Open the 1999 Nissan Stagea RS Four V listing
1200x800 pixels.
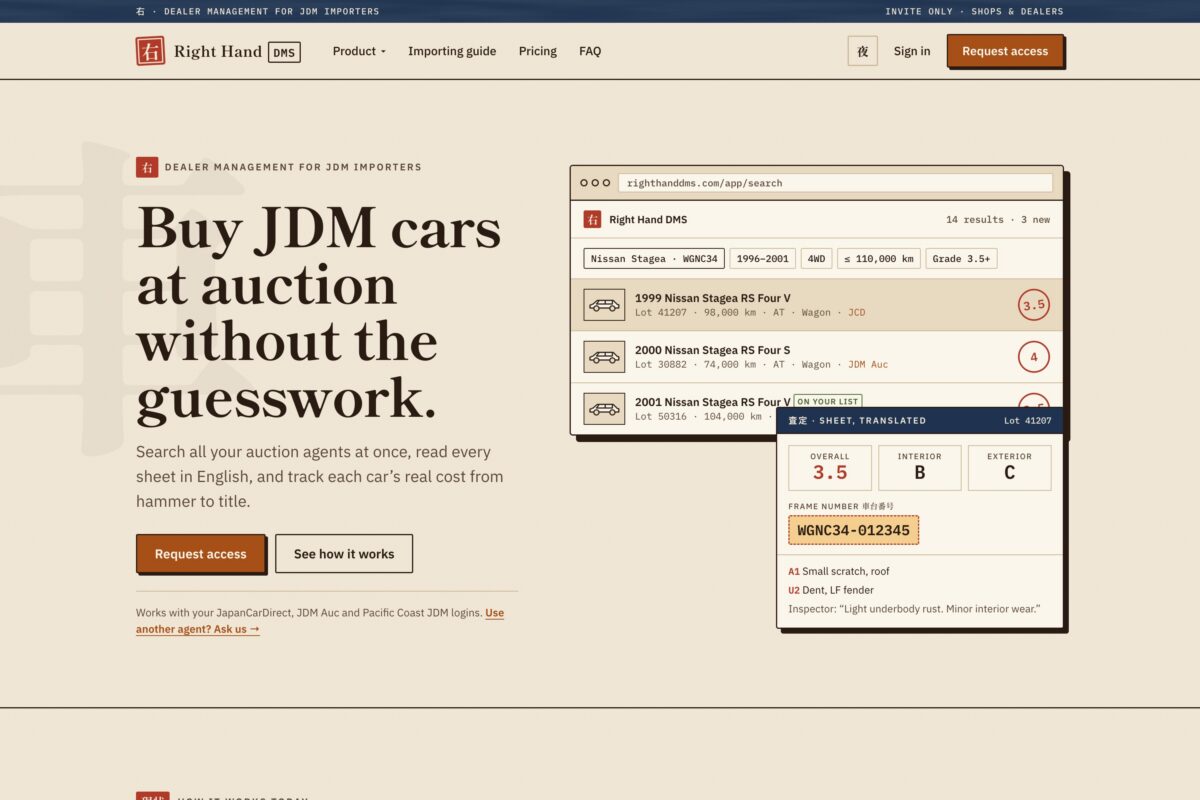tap(817, 305)
